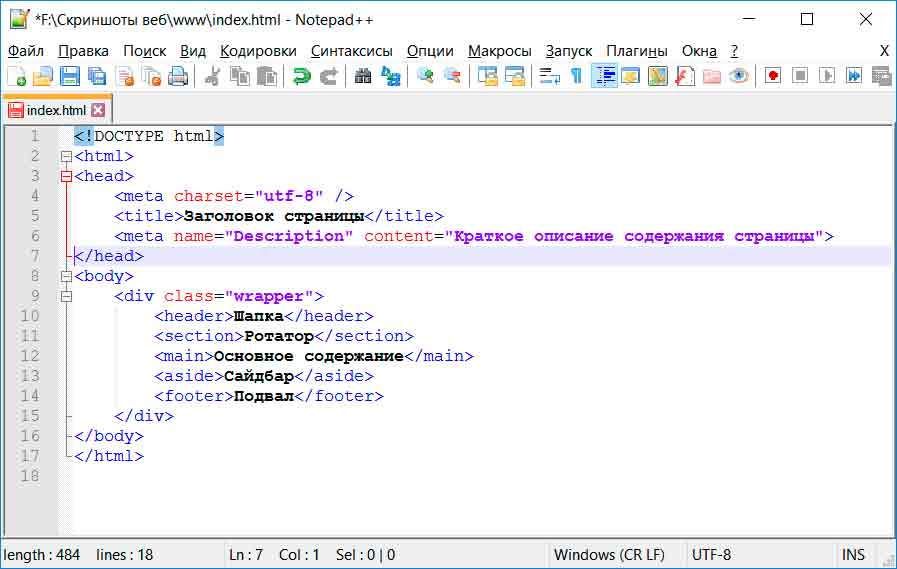Cut the selection using the scissors icon
The width and height of the screenshot is (897, 569).
[212, 76]
